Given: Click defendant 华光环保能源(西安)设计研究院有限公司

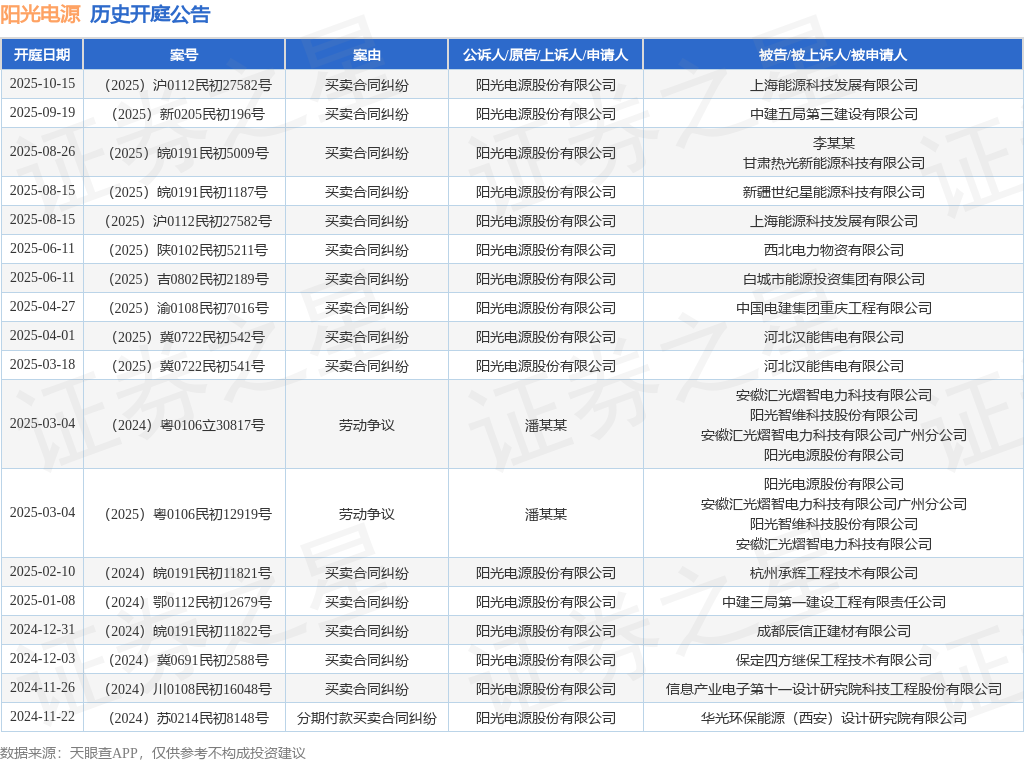Looking at the screenshot, I should coord(834,718).
